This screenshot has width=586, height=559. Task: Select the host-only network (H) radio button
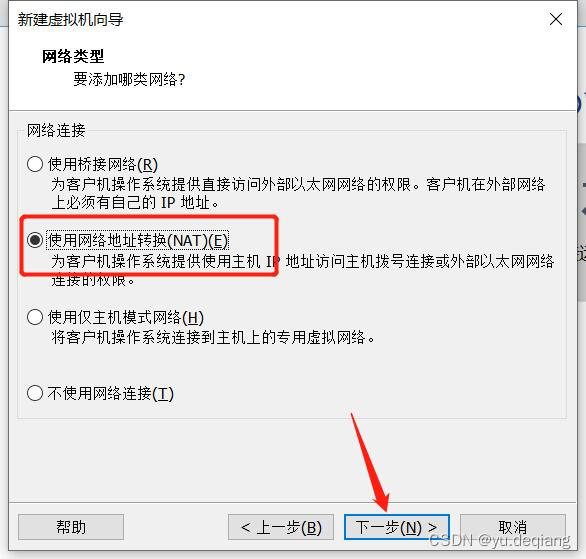[35, 317]
